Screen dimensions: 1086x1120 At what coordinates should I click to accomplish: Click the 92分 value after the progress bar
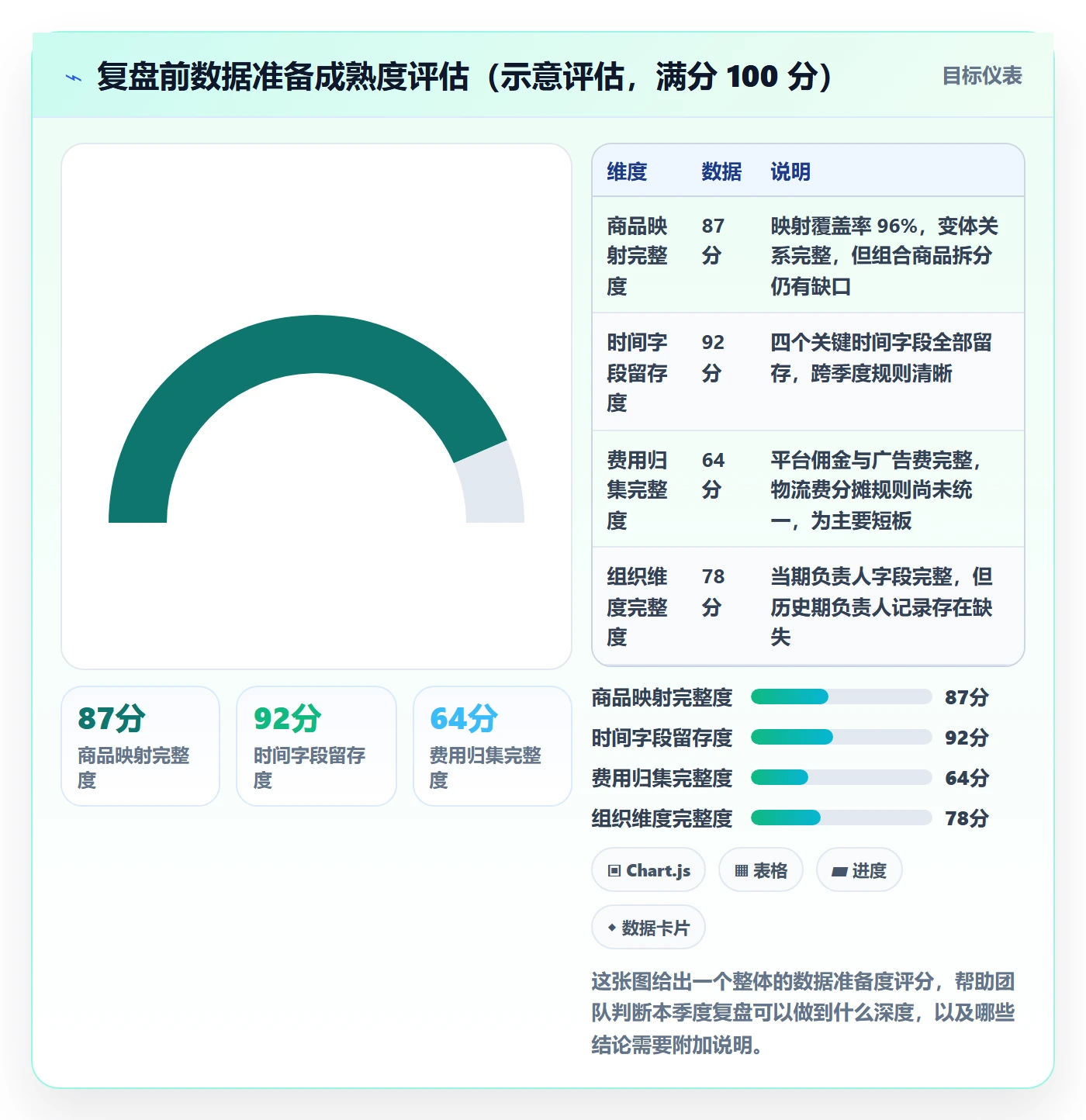[967, 738]
